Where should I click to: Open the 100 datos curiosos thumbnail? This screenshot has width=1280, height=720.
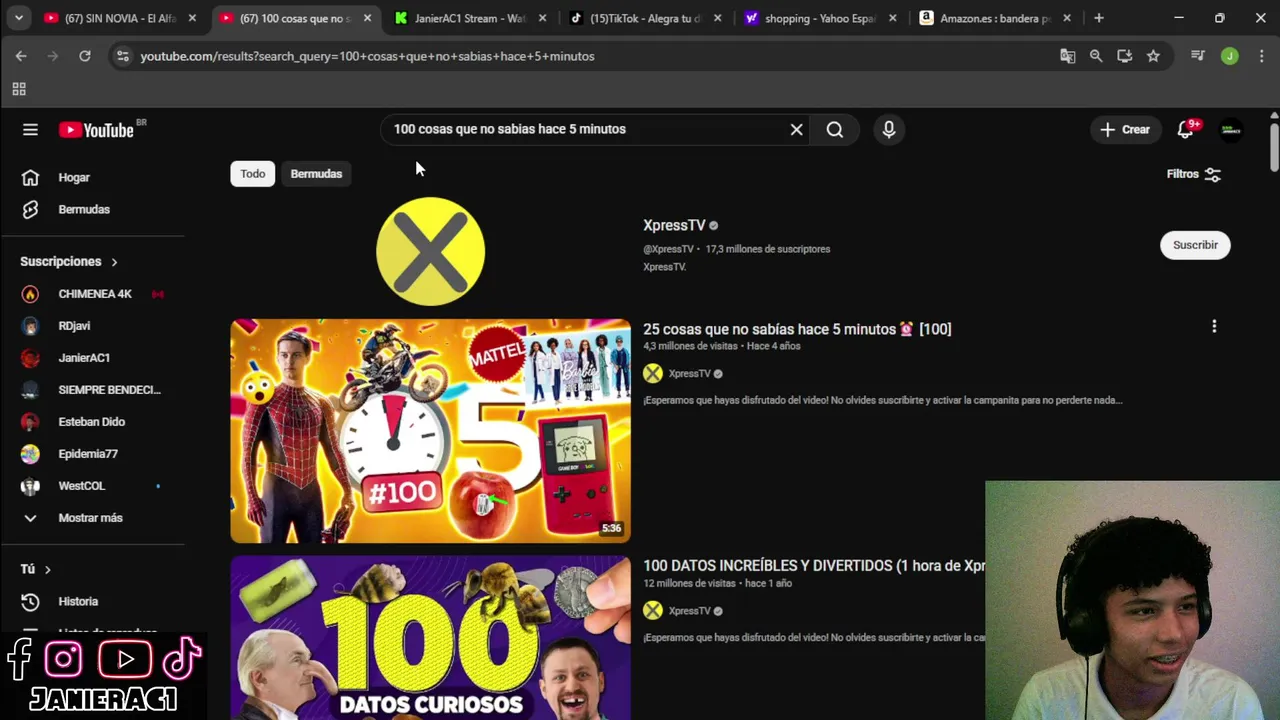(430, 638)
